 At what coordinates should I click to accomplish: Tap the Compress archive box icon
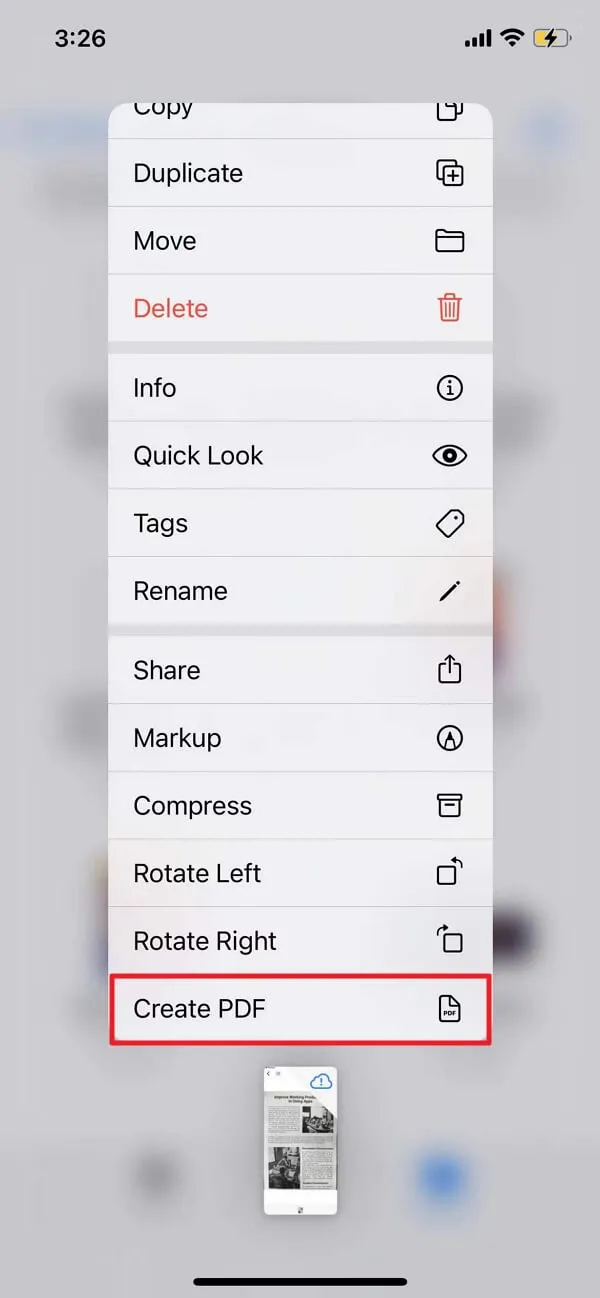point(450,806)
